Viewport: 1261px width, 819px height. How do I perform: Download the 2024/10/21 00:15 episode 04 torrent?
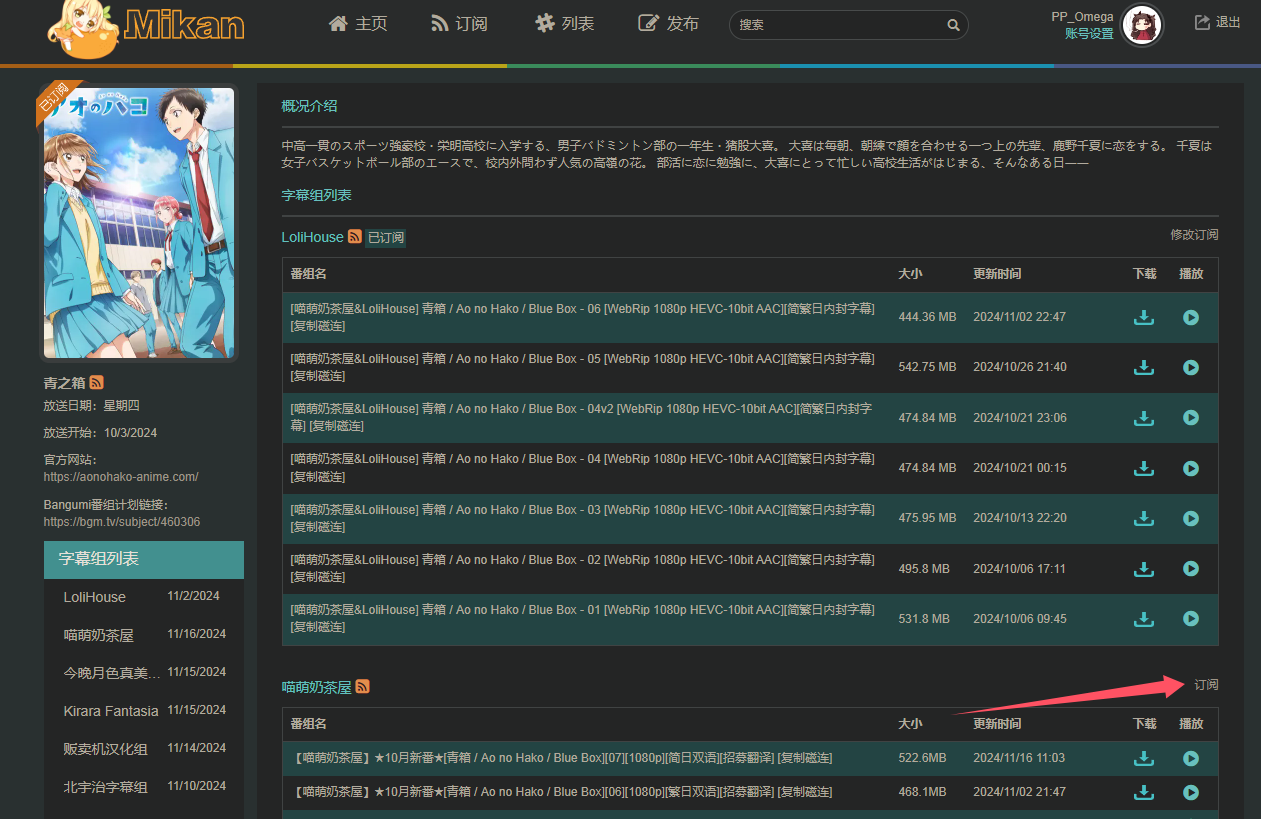(x=1144, y=468)
